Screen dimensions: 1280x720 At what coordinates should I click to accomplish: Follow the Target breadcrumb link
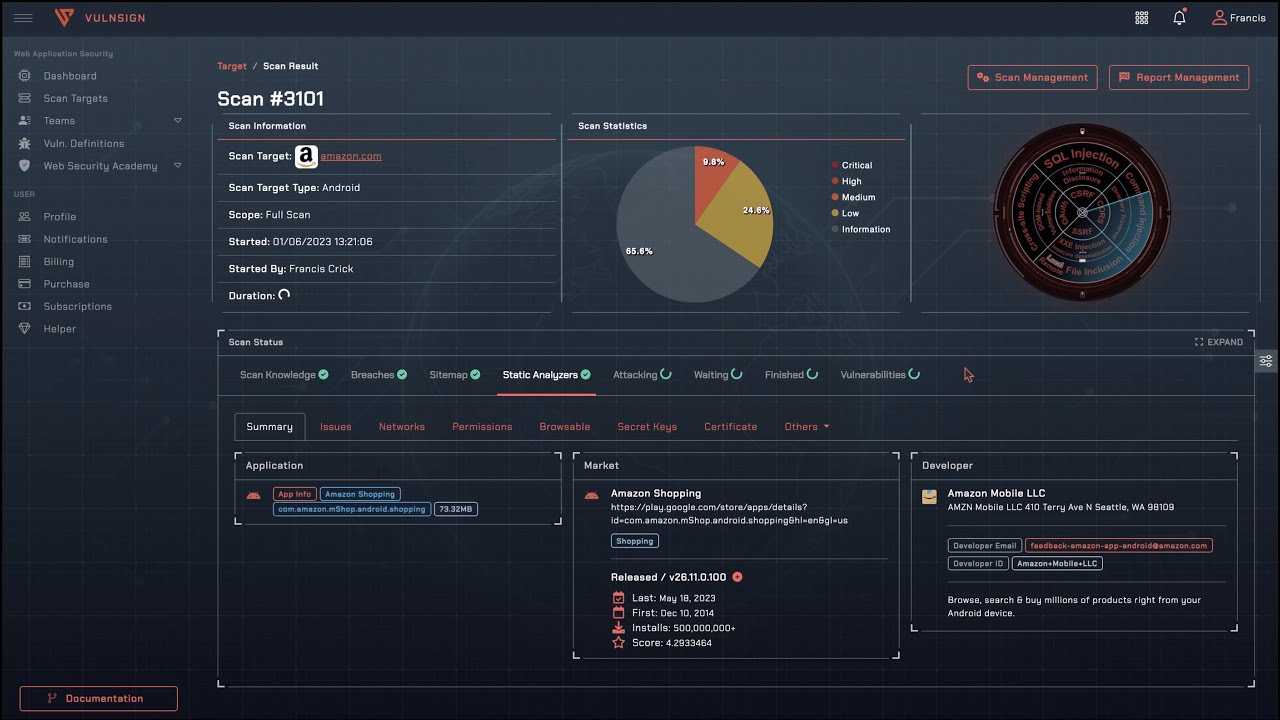232,66
